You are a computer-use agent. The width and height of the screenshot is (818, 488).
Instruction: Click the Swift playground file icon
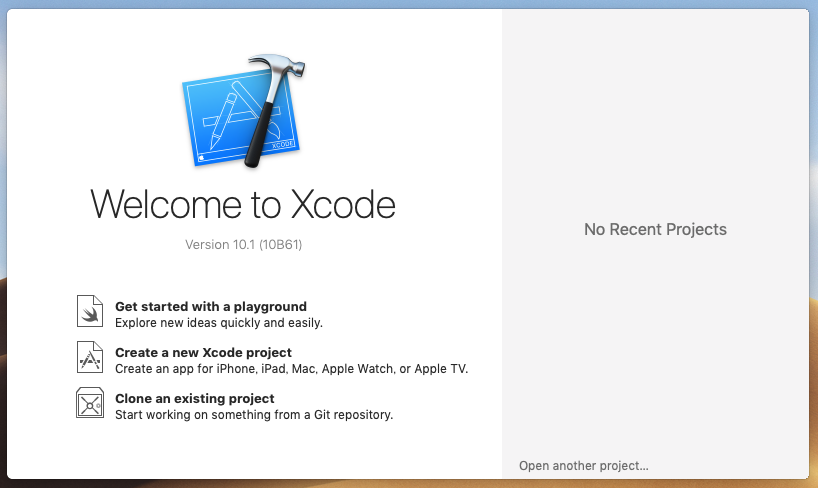coord(90,311)
